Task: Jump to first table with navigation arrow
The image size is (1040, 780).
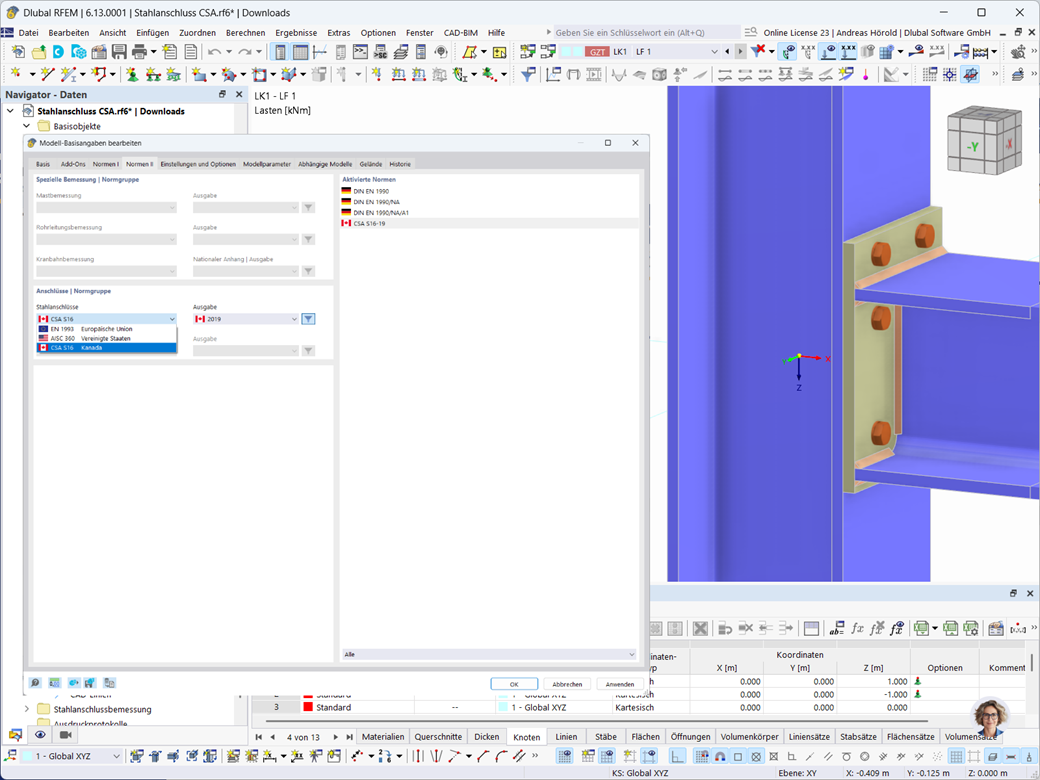Action: (259, 737)
